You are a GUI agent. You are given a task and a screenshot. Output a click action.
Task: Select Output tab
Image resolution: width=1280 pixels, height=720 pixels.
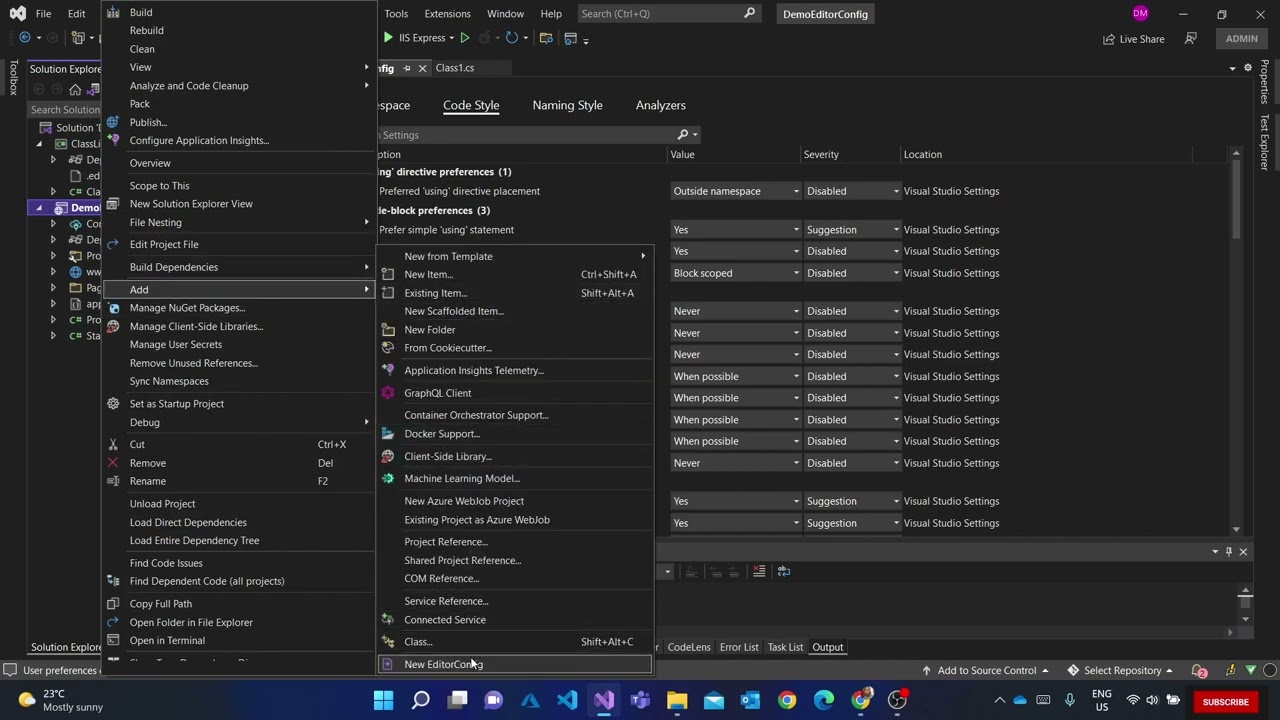tap(827, 647)
